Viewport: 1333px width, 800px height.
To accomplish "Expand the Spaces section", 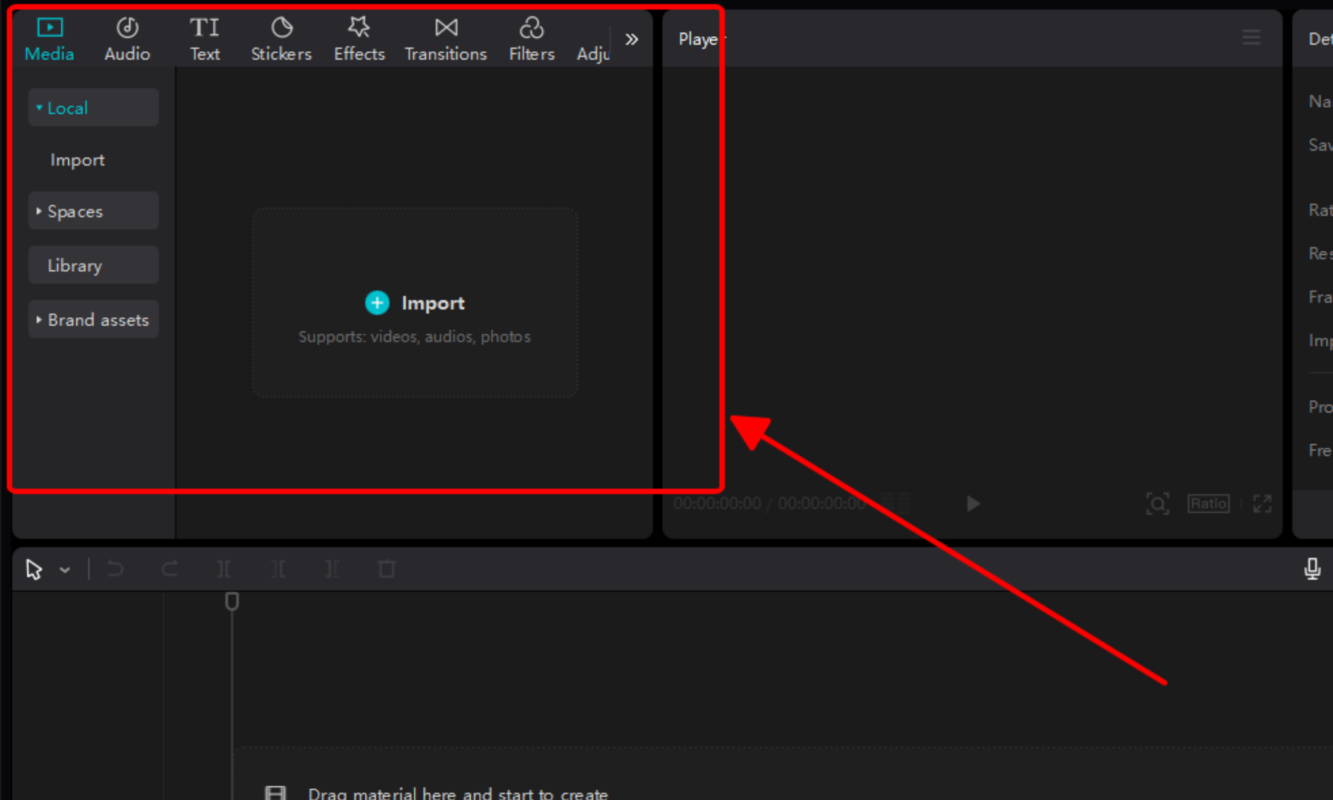I will pyautogui.click(x=93, y=211).
